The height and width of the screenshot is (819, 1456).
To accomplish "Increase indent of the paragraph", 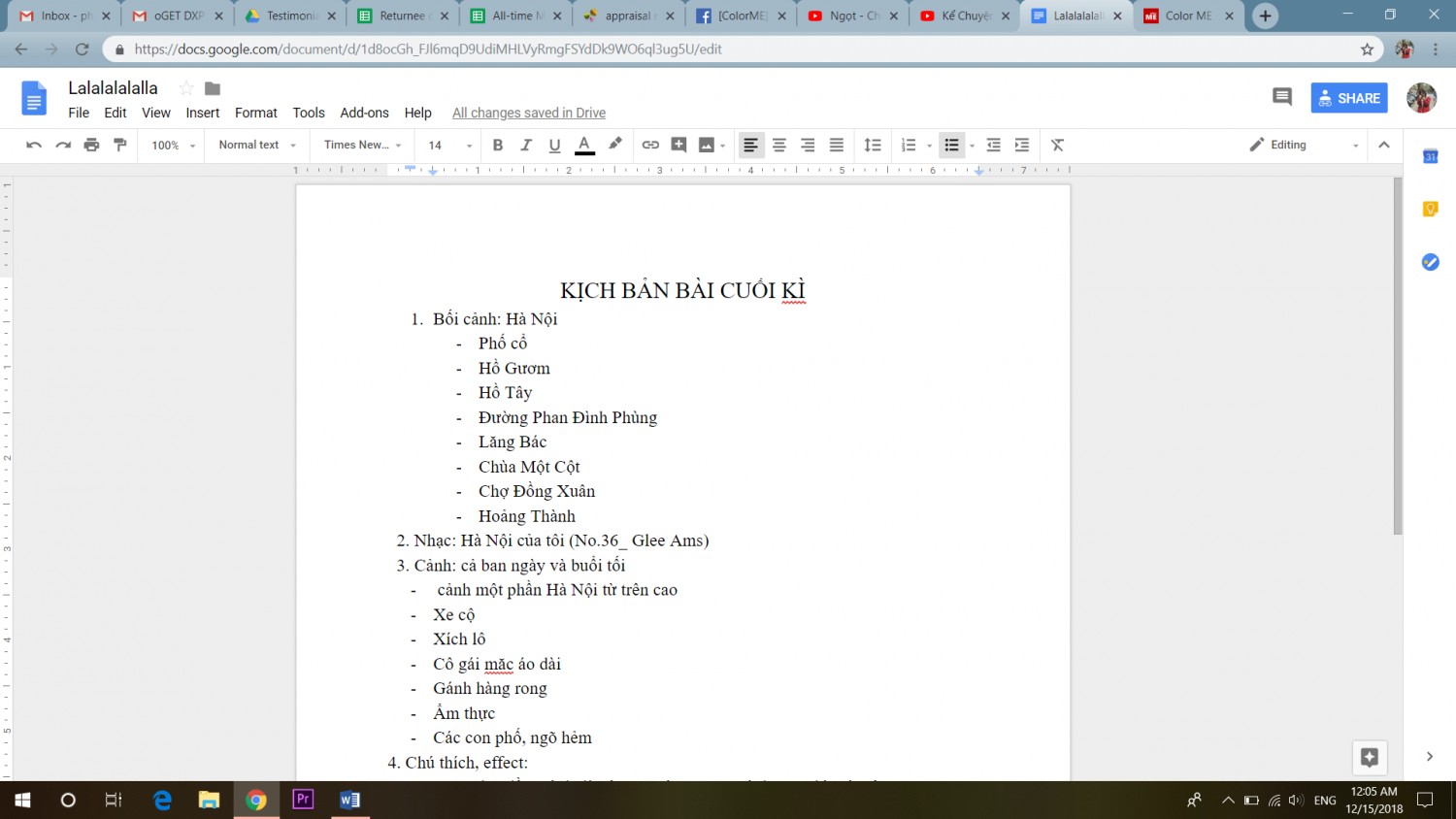I will pos(1022,145).
